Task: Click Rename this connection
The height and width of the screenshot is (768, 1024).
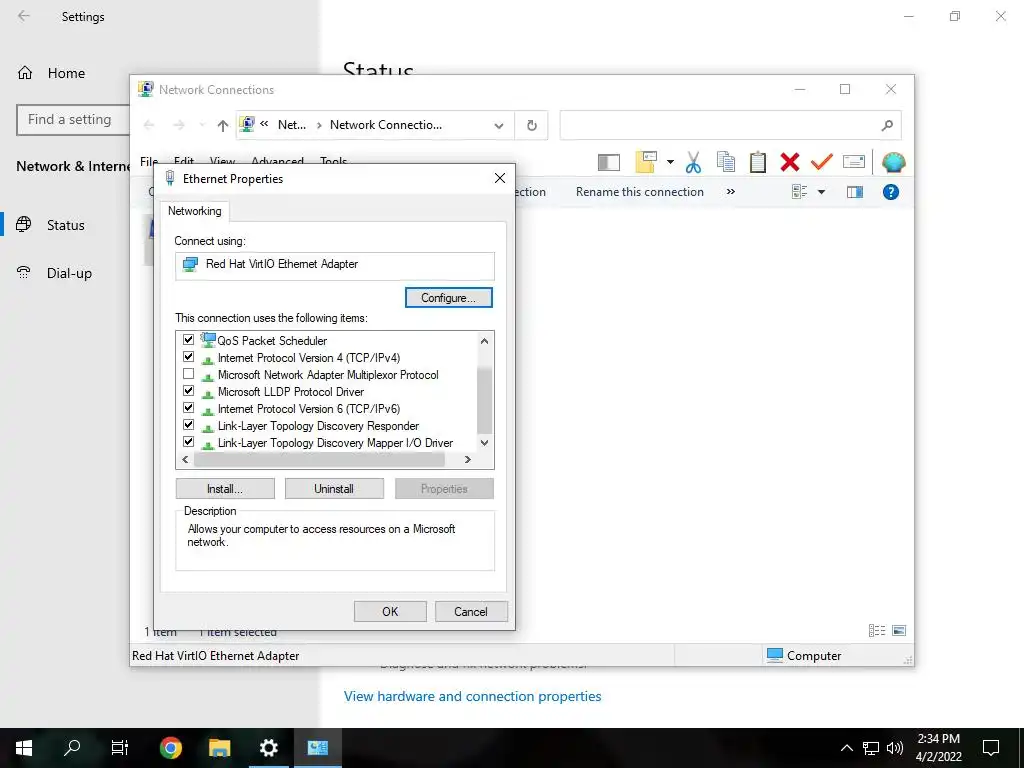Action: point(639,192)
